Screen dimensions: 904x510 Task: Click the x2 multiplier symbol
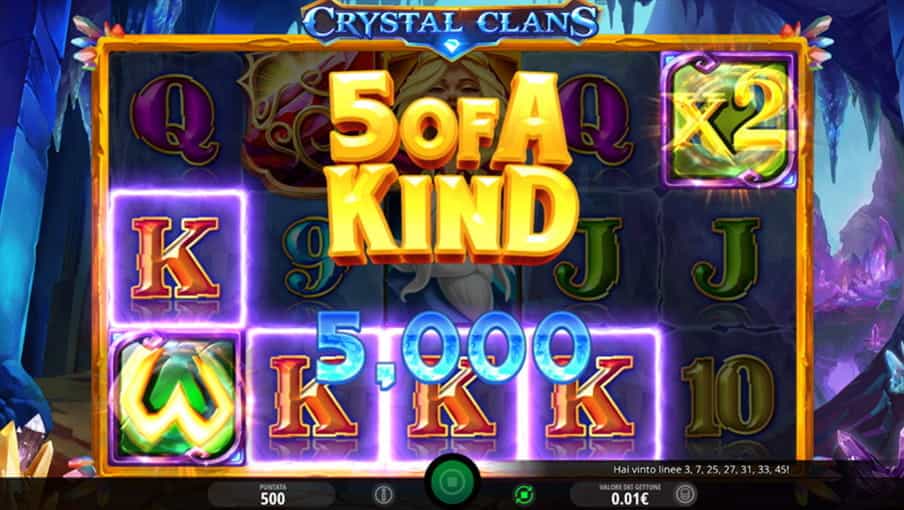click(729, 120)
